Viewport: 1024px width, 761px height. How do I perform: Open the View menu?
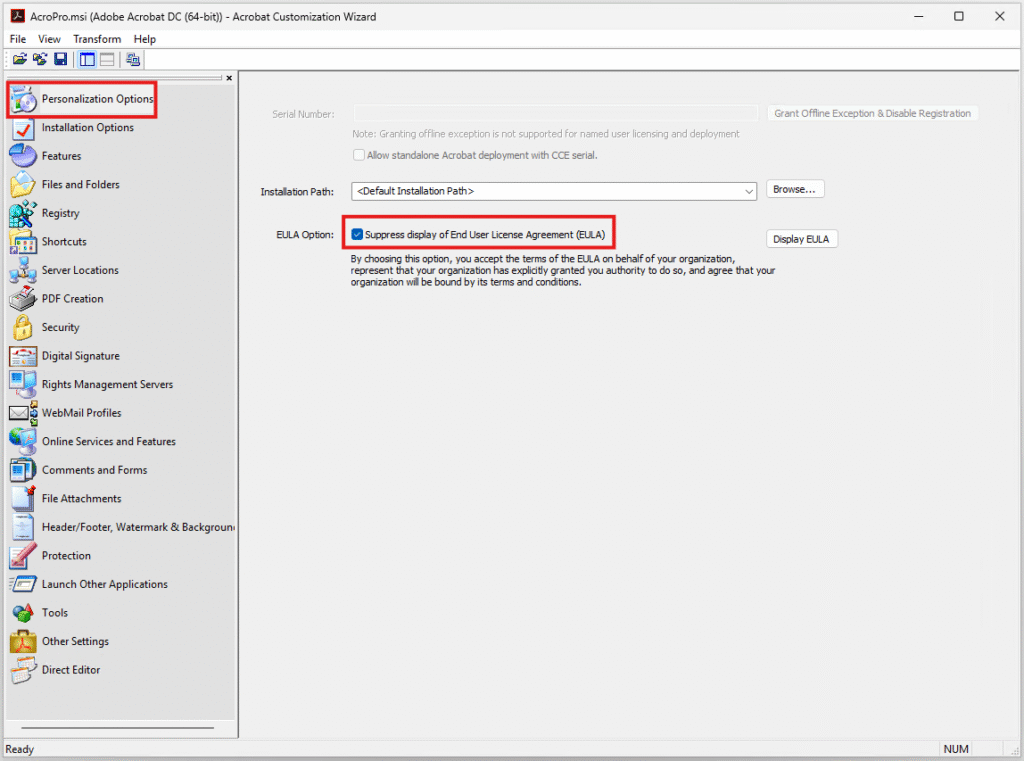50,39
